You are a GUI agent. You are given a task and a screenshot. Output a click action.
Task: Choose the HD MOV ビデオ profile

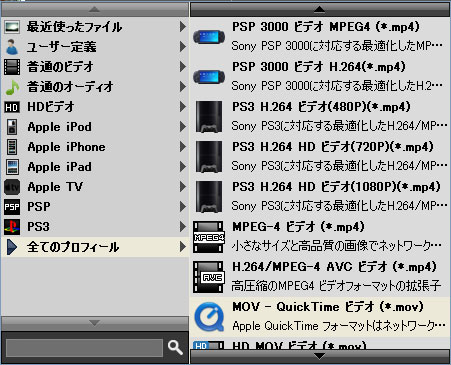coord(320,343)
